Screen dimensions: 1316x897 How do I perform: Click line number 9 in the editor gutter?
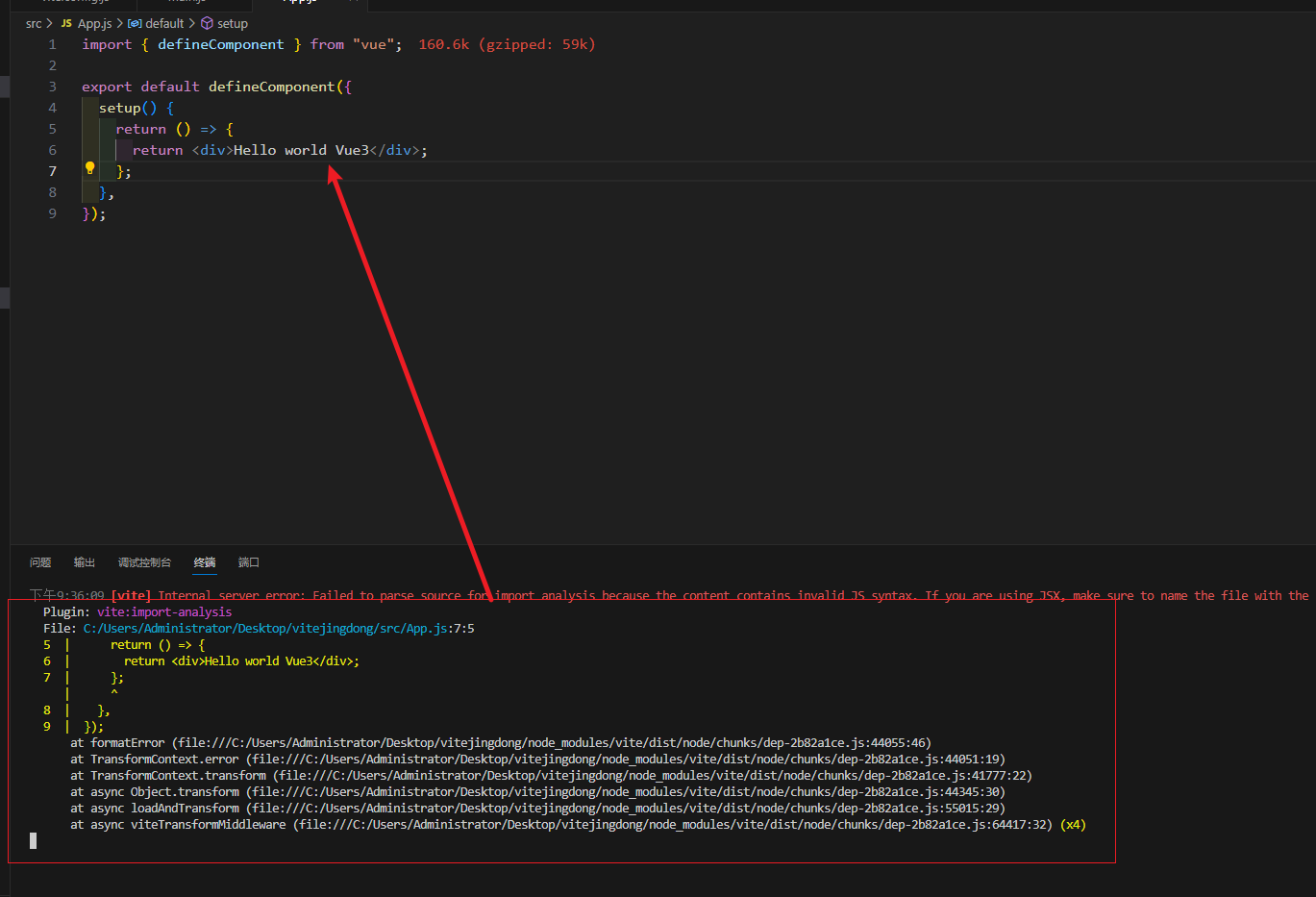click(x=52, y=213)
